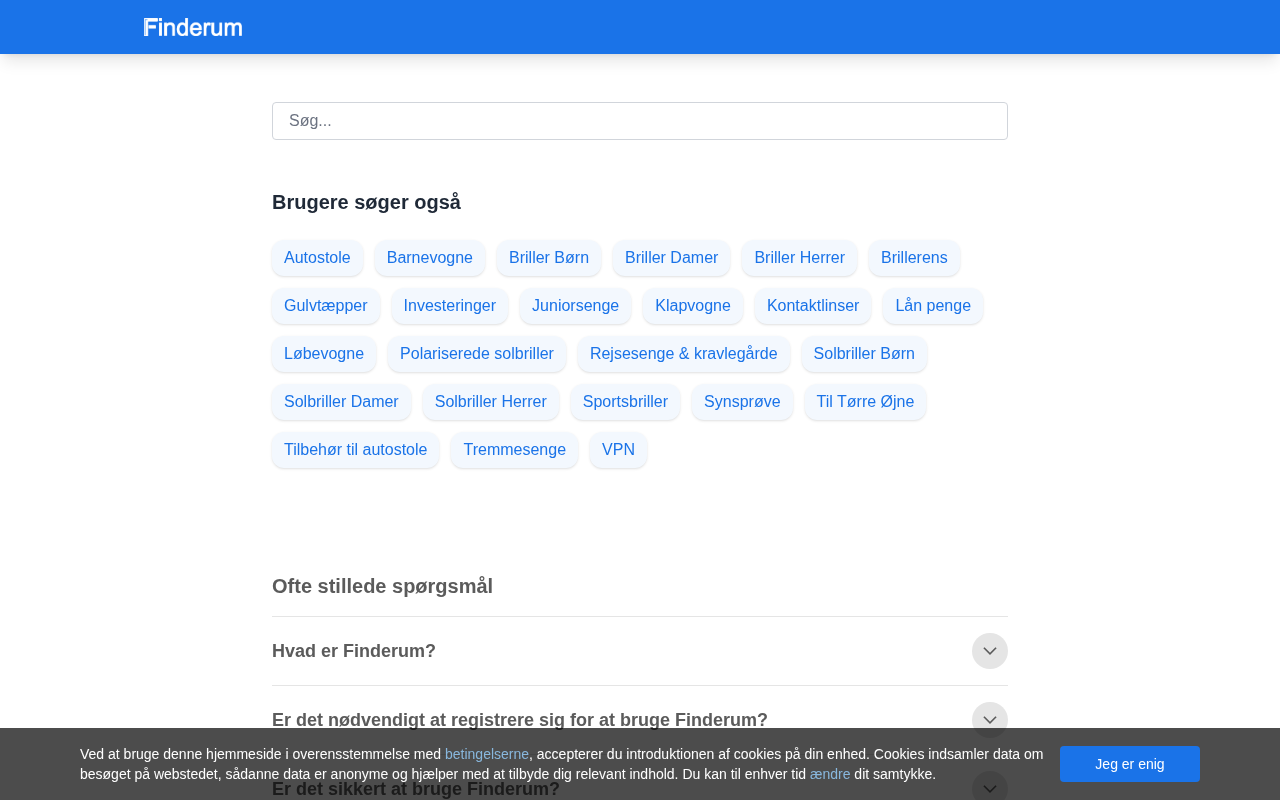Screen dimensions: 1280x800
Task: Go to Sportsbriller
Action: coord(625,402)
